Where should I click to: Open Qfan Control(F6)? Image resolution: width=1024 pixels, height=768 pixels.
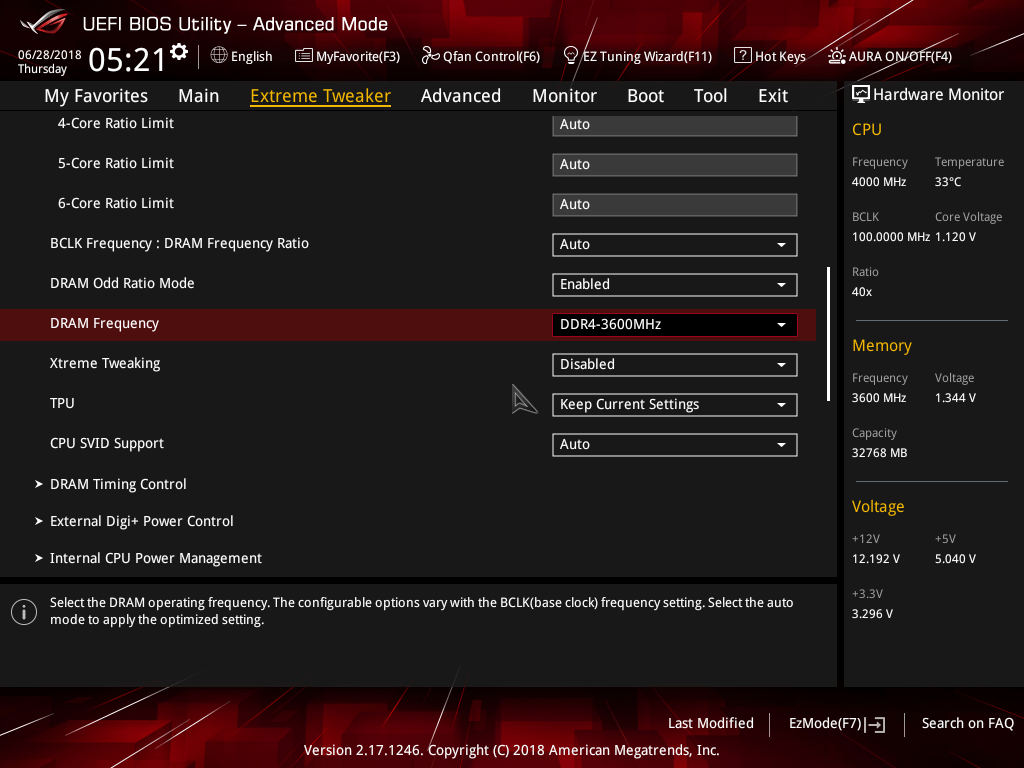pyautogui.click(x=491, y=57)
